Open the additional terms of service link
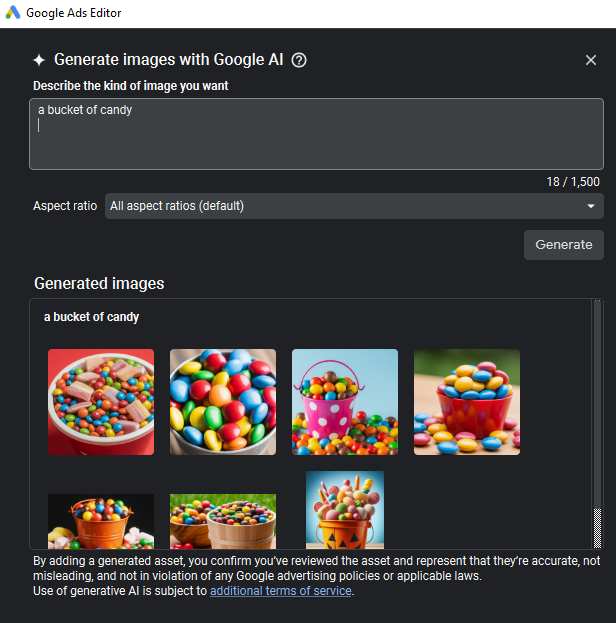616x623 pixels. tap(280, 591)
